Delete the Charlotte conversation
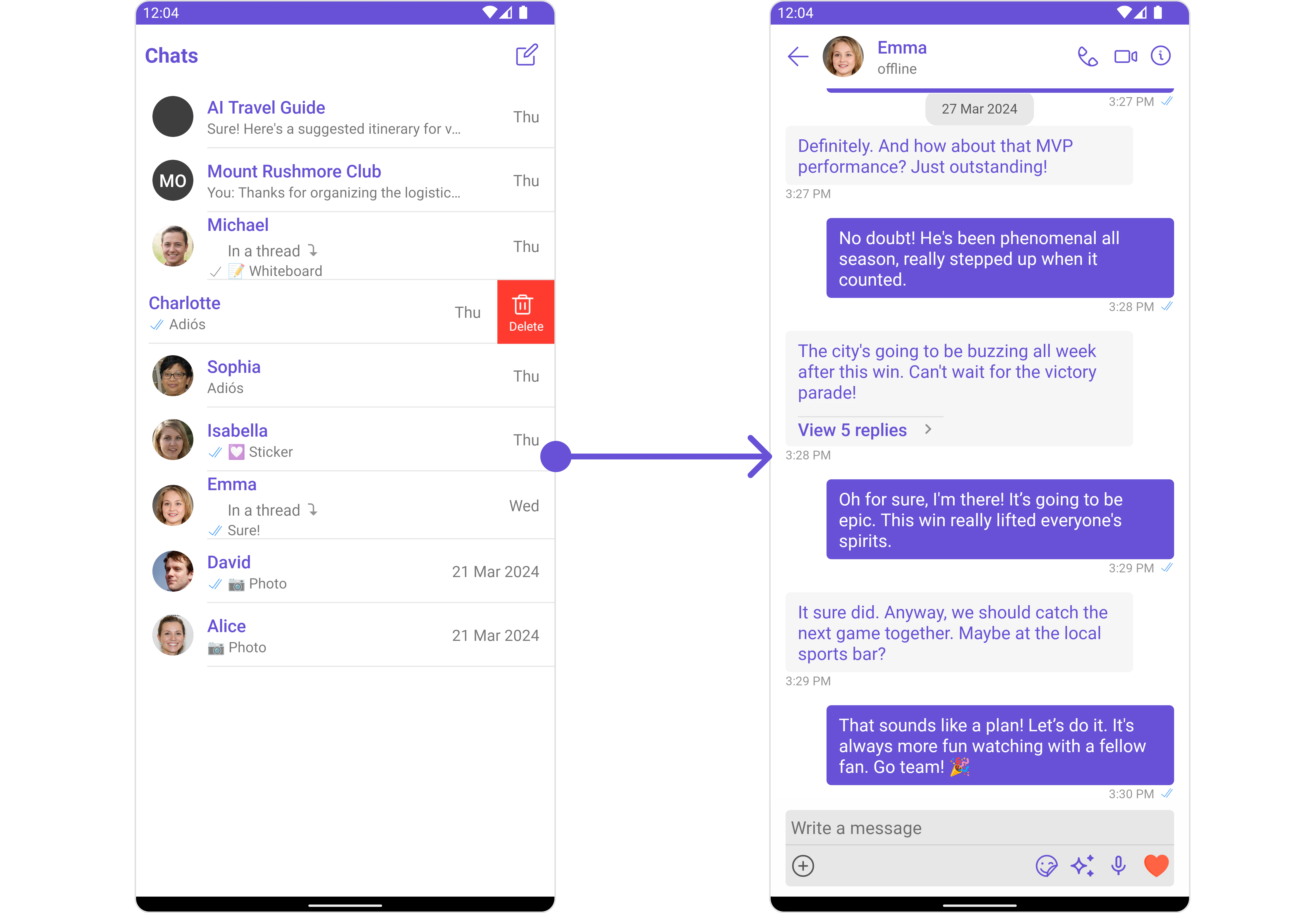This screenshot has height=913, width=1316. point(525,312)
